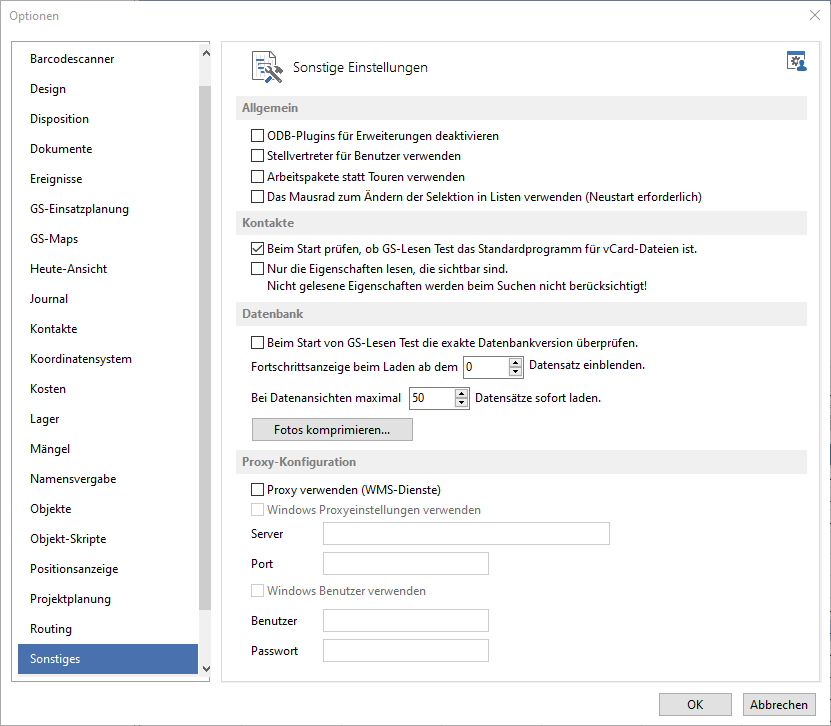Click the Kontakte section header in settings pane
This screenshot has height=726, width=831.
click(521, 223)
